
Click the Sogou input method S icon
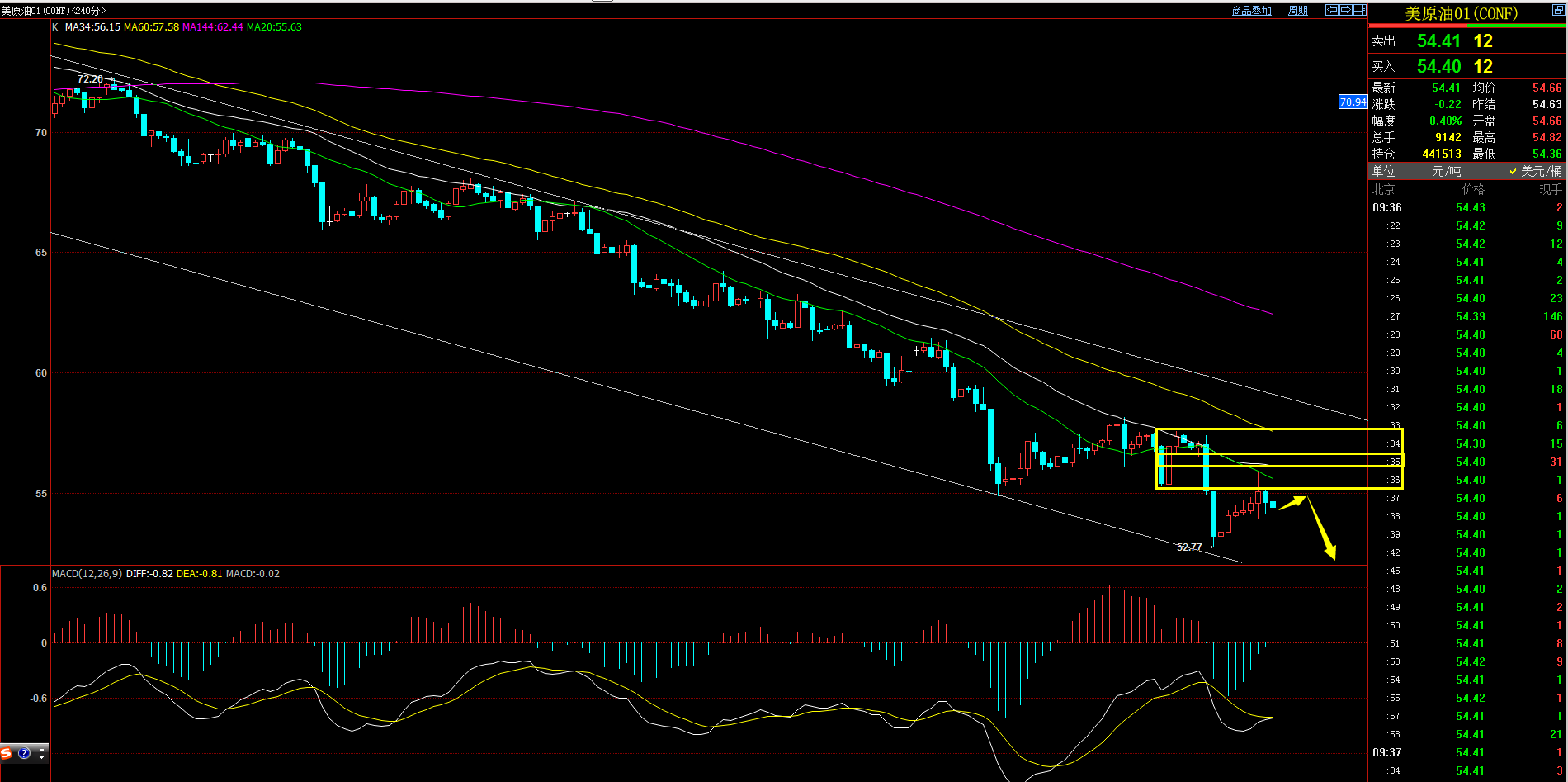pyautogui.click(x=7, y=753)
